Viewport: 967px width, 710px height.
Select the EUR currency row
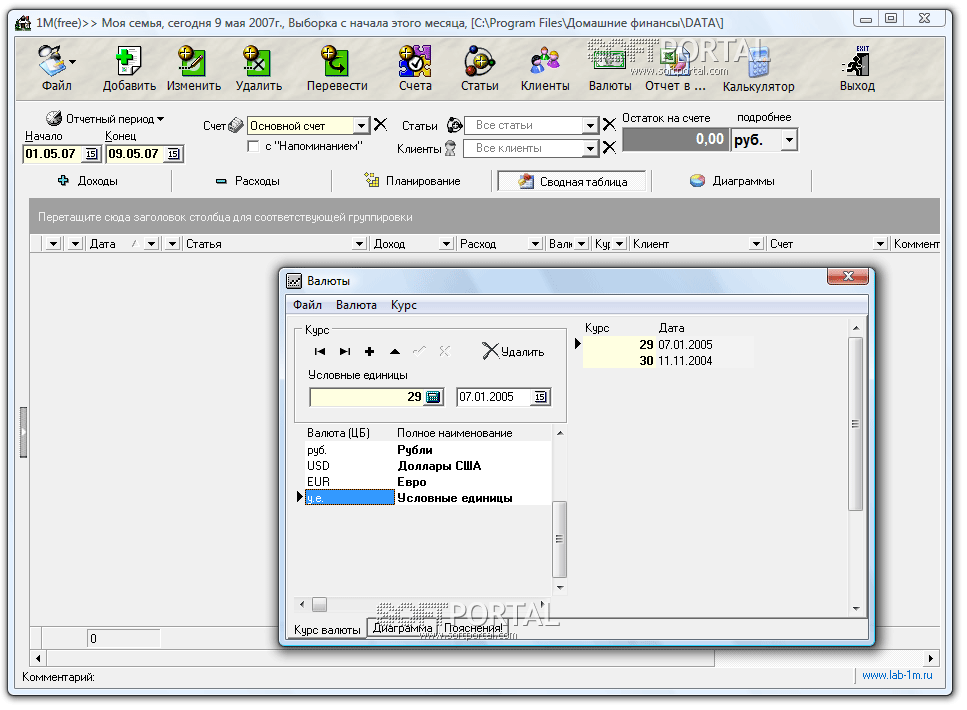point(428,482)
